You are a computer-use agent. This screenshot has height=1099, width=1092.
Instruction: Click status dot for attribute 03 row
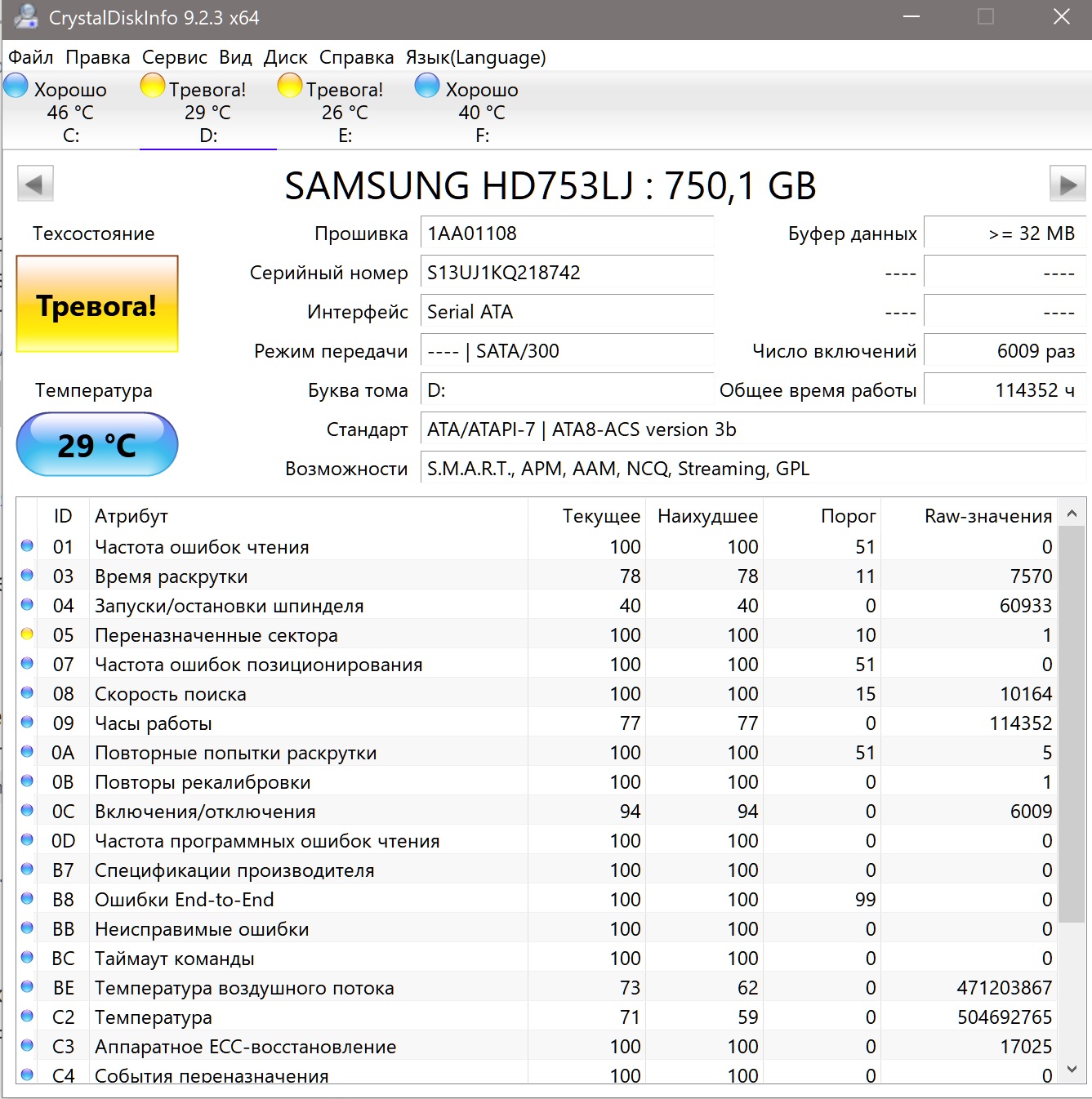27,576
